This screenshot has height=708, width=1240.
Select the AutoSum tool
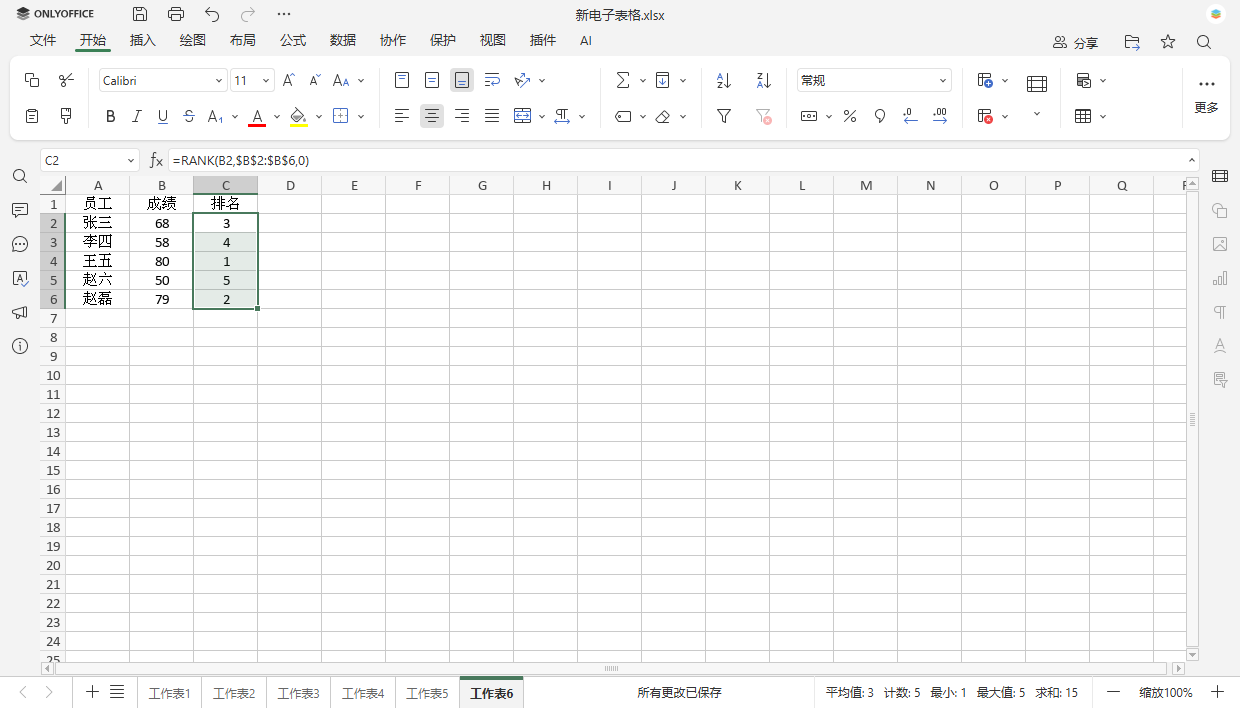(x=623, y=80)
